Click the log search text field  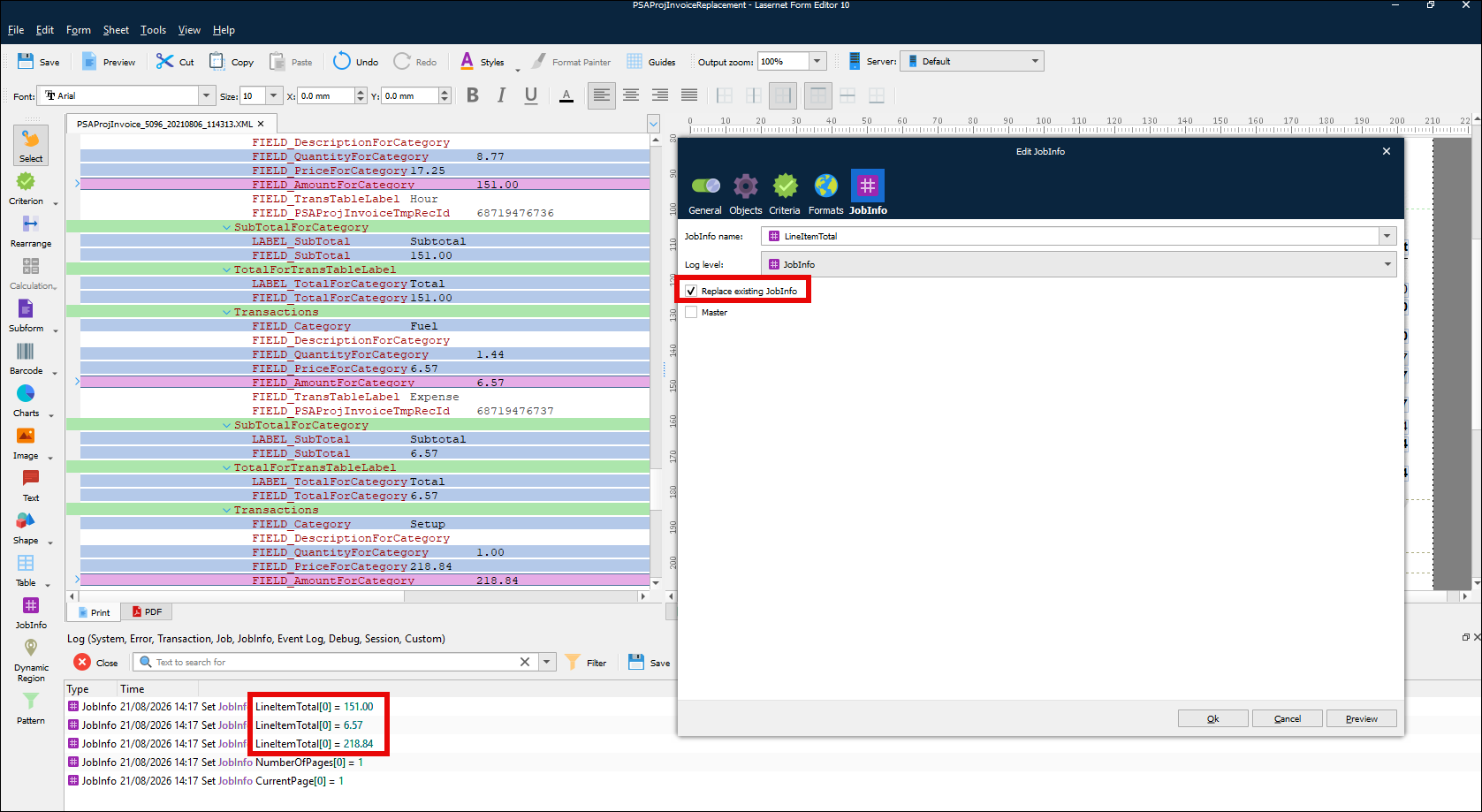point(336,662)
